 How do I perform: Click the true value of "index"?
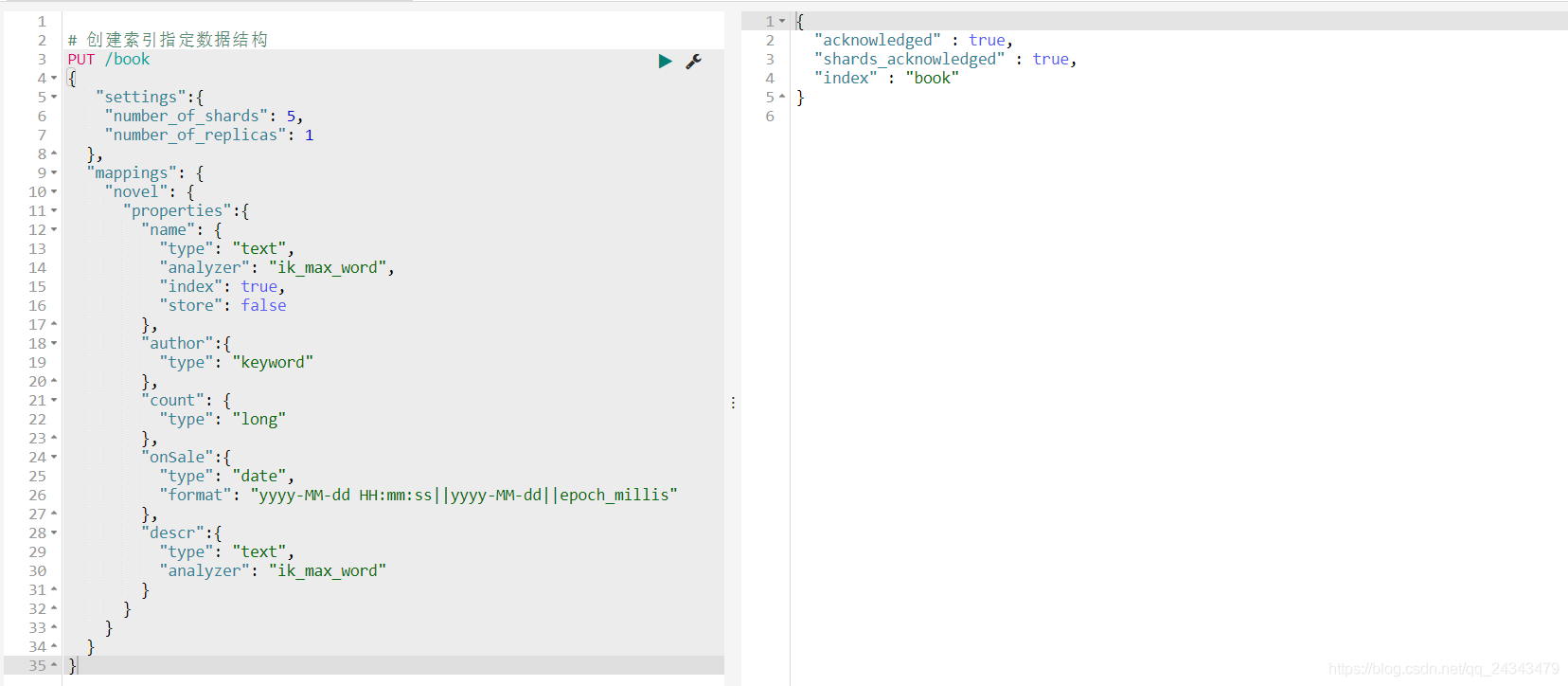[x=259, y=286]
